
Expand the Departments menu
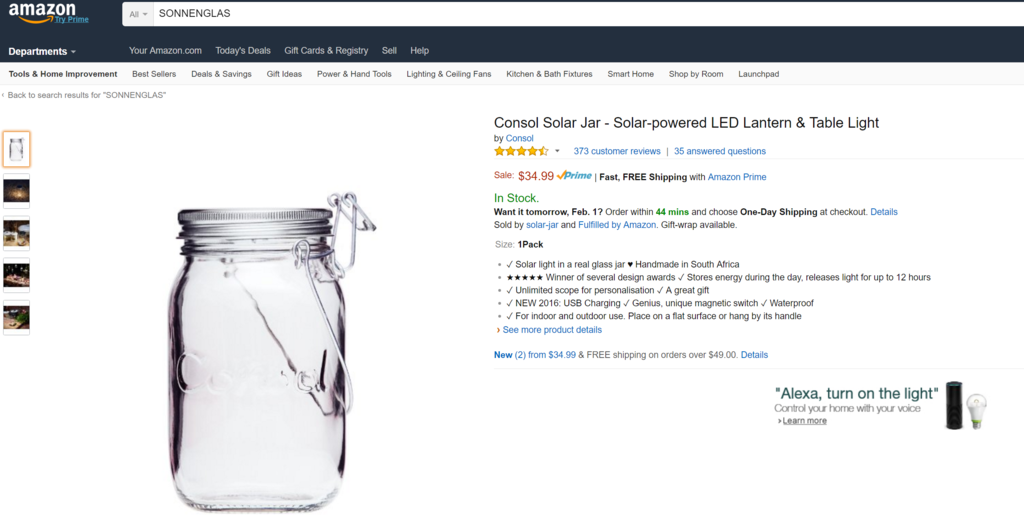pyautogui.click(x=42, y=51)
